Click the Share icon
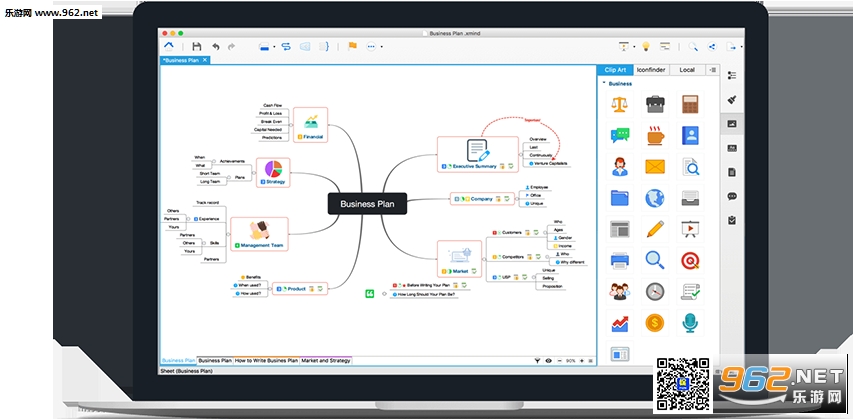Viewport: 853px width, 419px height. click(712, 47)
